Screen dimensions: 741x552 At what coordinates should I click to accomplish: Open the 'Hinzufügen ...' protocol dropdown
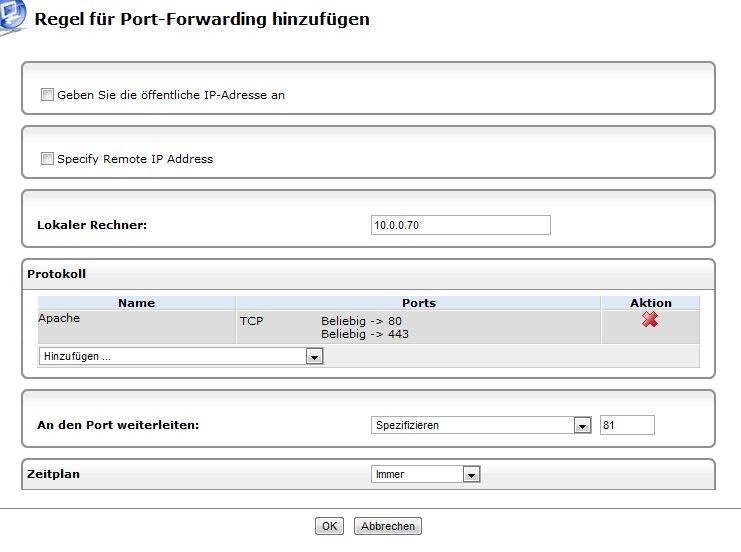point(180,356)
